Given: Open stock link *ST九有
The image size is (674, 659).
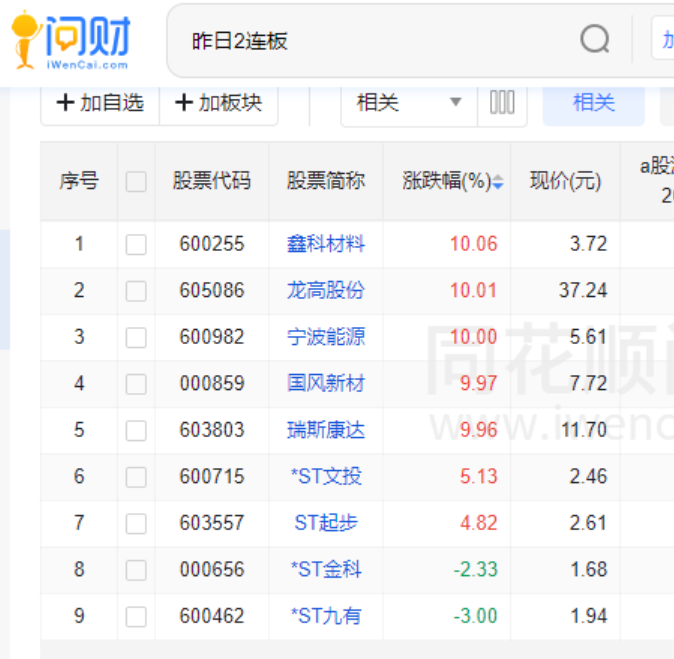Looking at the screenshot, I should click(326, 616).
